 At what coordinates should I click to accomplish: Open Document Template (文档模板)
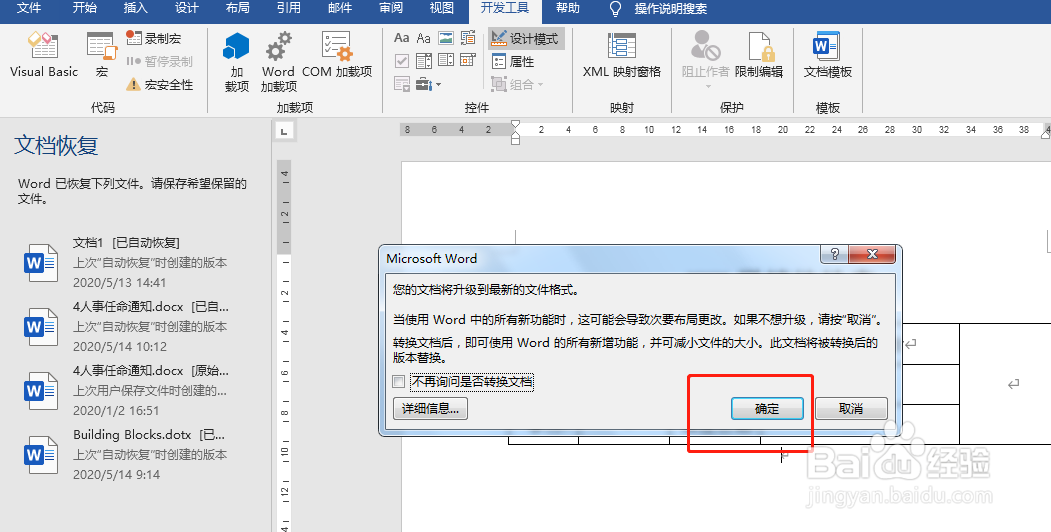pos(828,55)
